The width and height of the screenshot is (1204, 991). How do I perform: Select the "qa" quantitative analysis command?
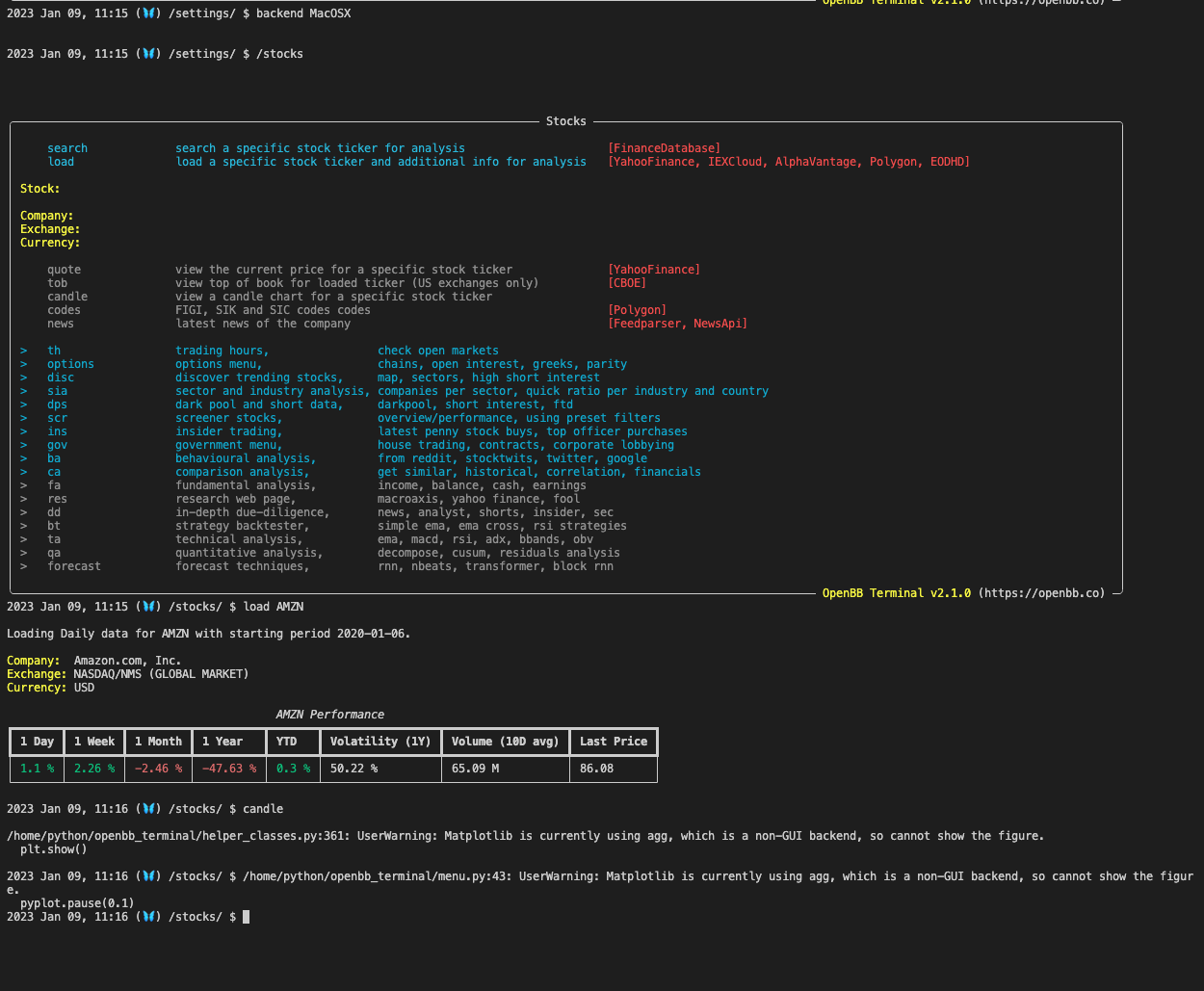[54, 553]
